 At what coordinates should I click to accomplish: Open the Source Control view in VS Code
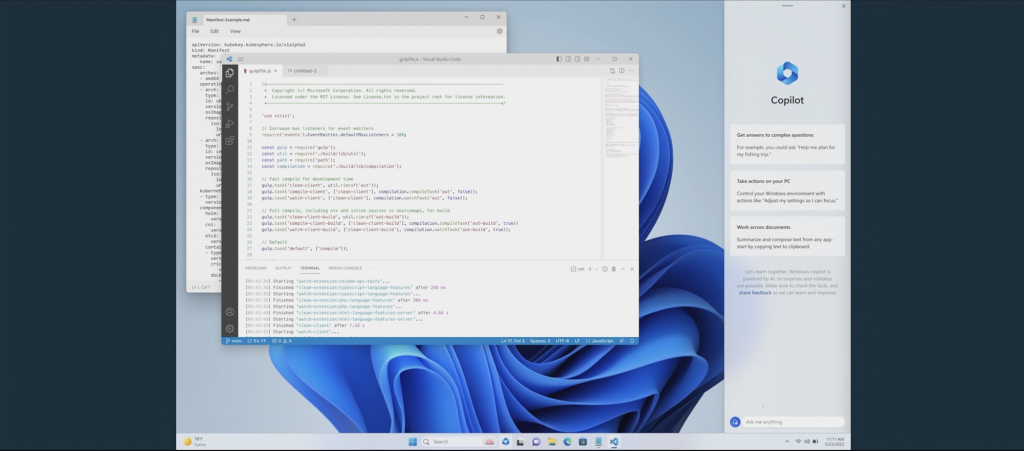[x=229, y=106]
